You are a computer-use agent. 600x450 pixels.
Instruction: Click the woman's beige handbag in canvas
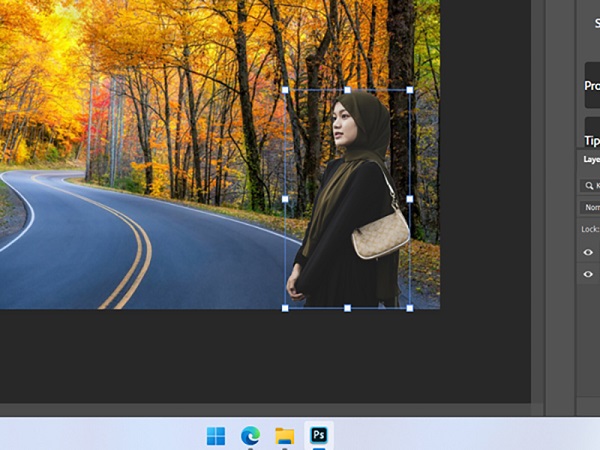(x=380, y=235)
